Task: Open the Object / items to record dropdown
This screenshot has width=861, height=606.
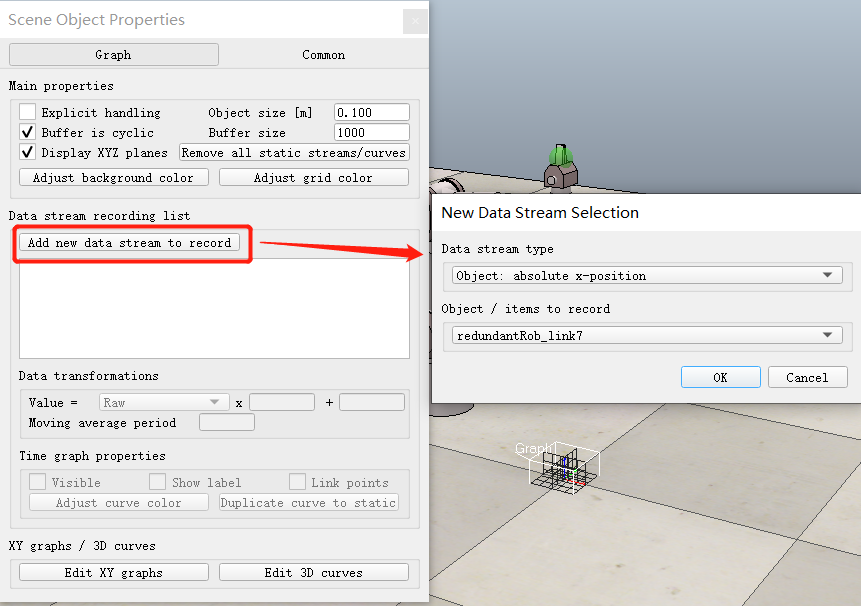Action: [647, 335]
